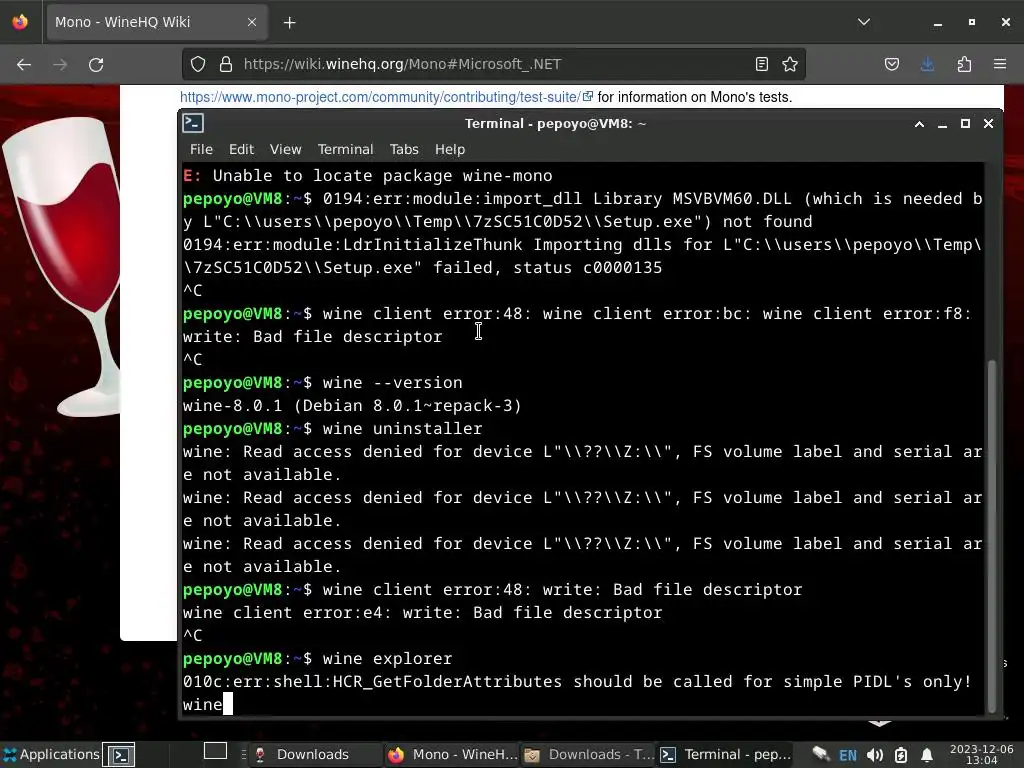Open the terminal Tabs menu
This screenshot has height=768, width=1024.
click(404, 150)
